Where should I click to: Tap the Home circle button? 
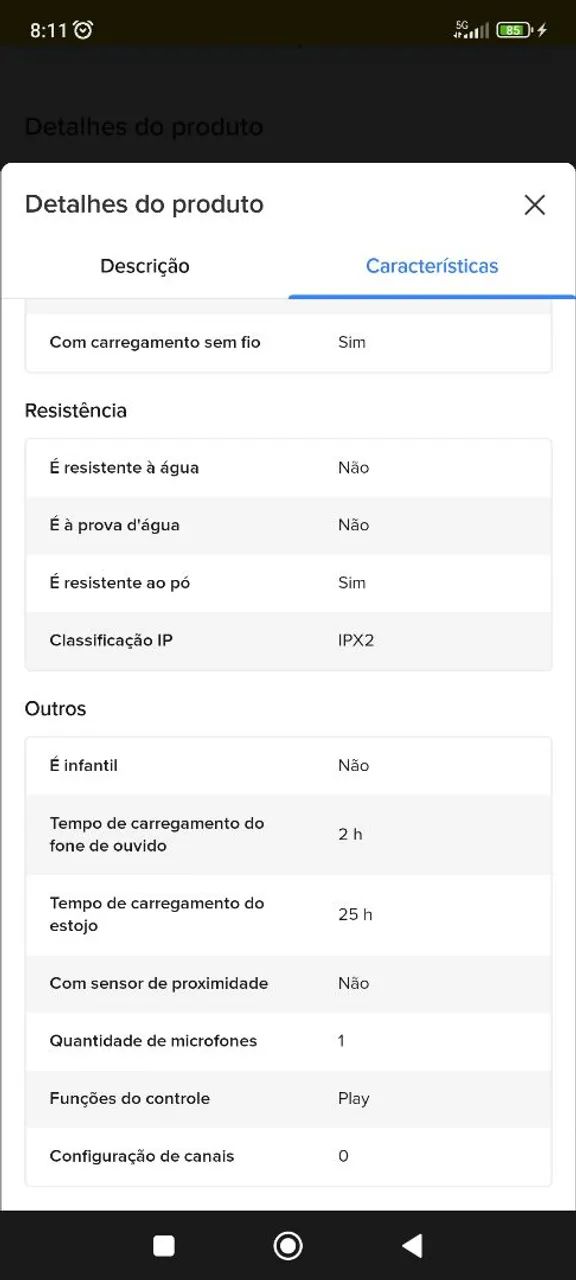287,1245
